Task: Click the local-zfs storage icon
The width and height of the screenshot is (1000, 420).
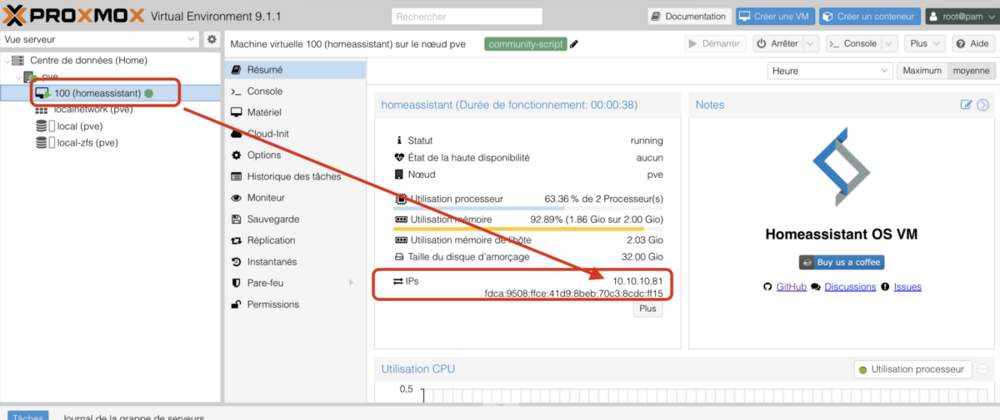Action: (41, 143)
